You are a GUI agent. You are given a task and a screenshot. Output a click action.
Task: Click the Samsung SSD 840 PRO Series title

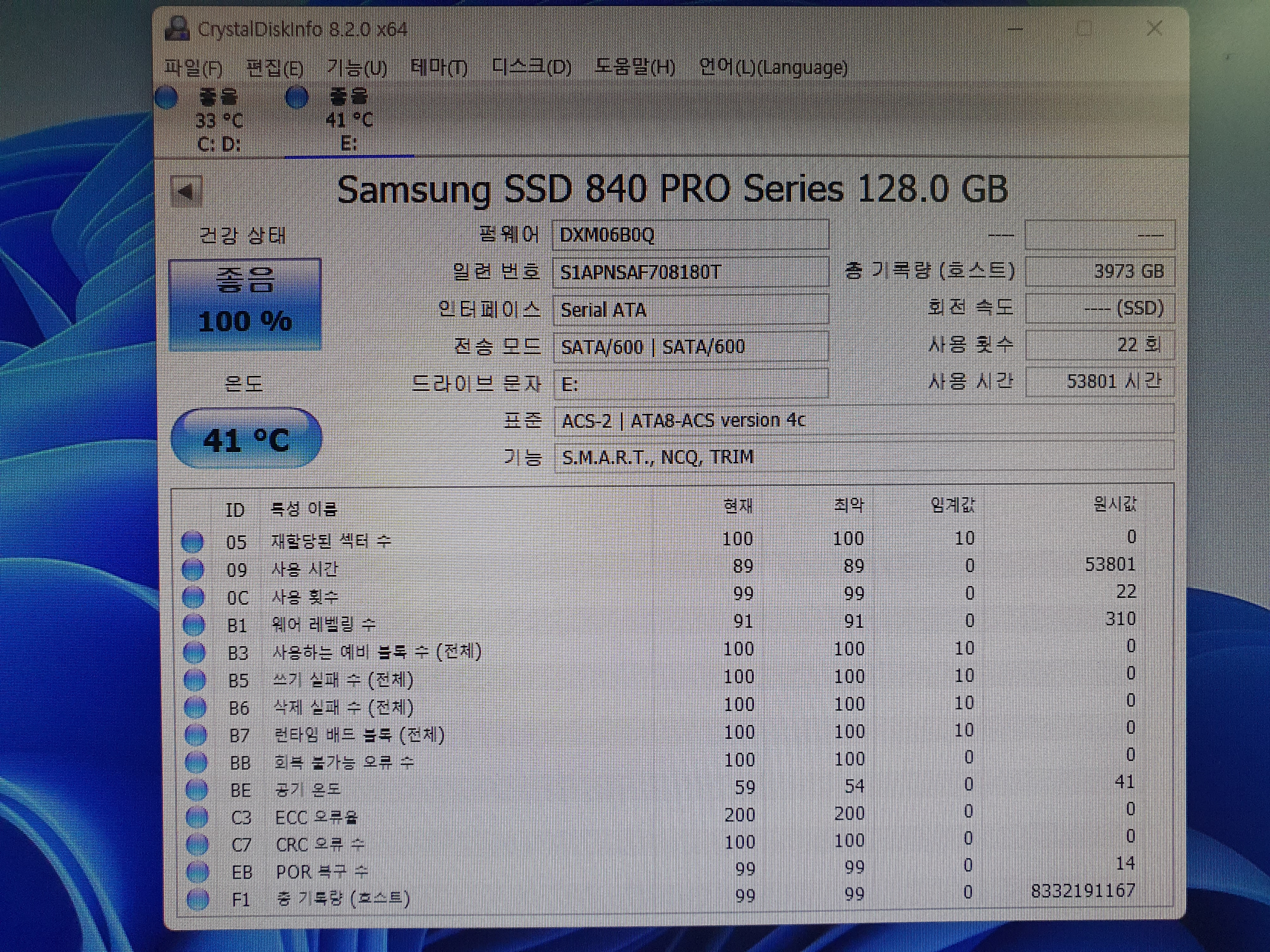click(672, 190)
